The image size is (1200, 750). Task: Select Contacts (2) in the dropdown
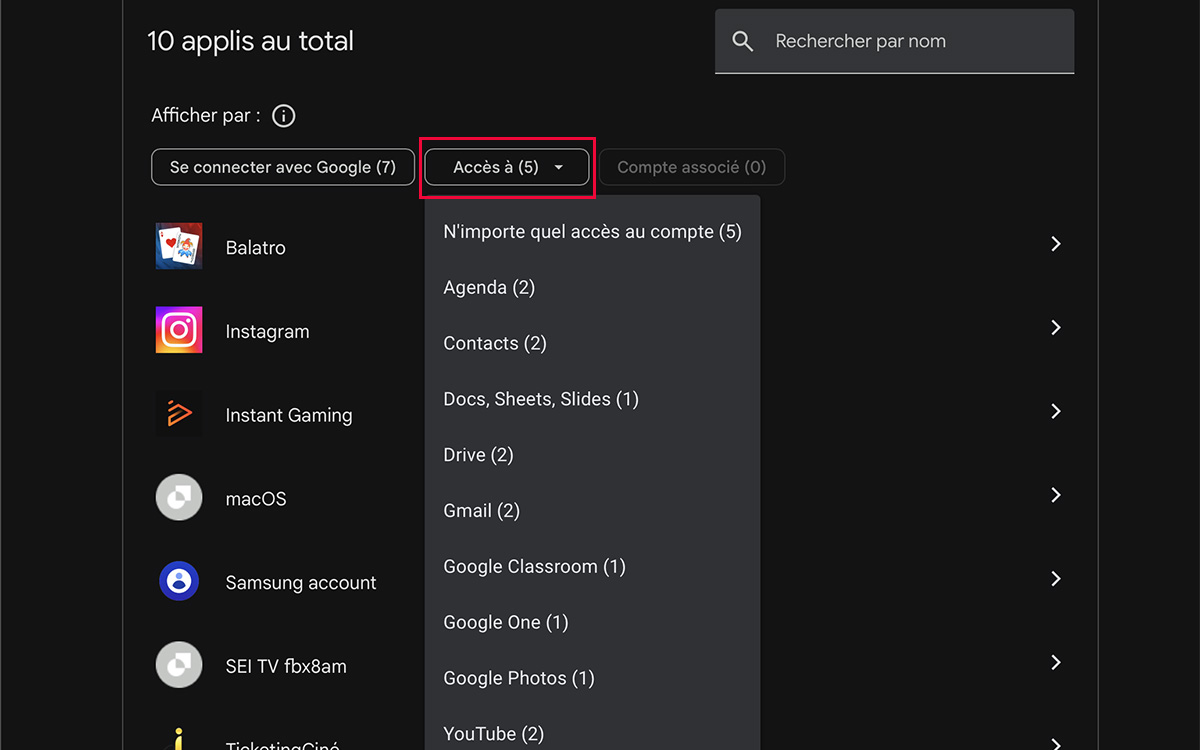point(593,344)
